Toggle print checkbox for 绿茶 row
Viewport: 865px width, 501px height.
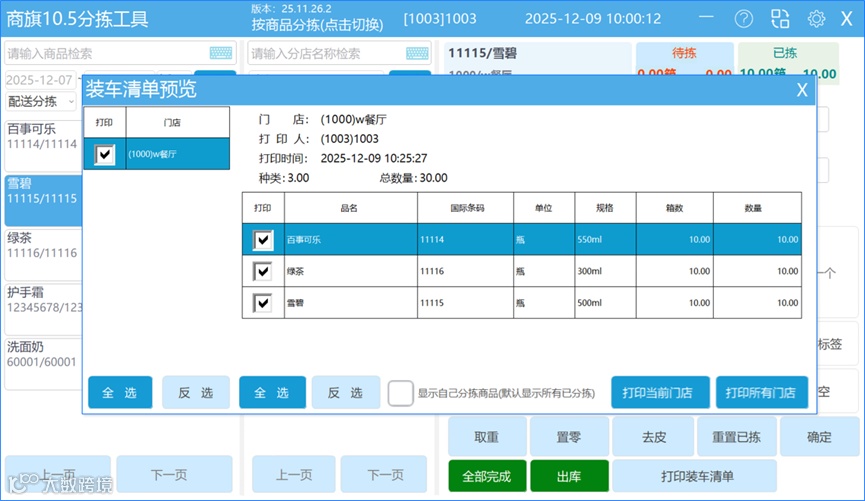(x=263, y=271)
